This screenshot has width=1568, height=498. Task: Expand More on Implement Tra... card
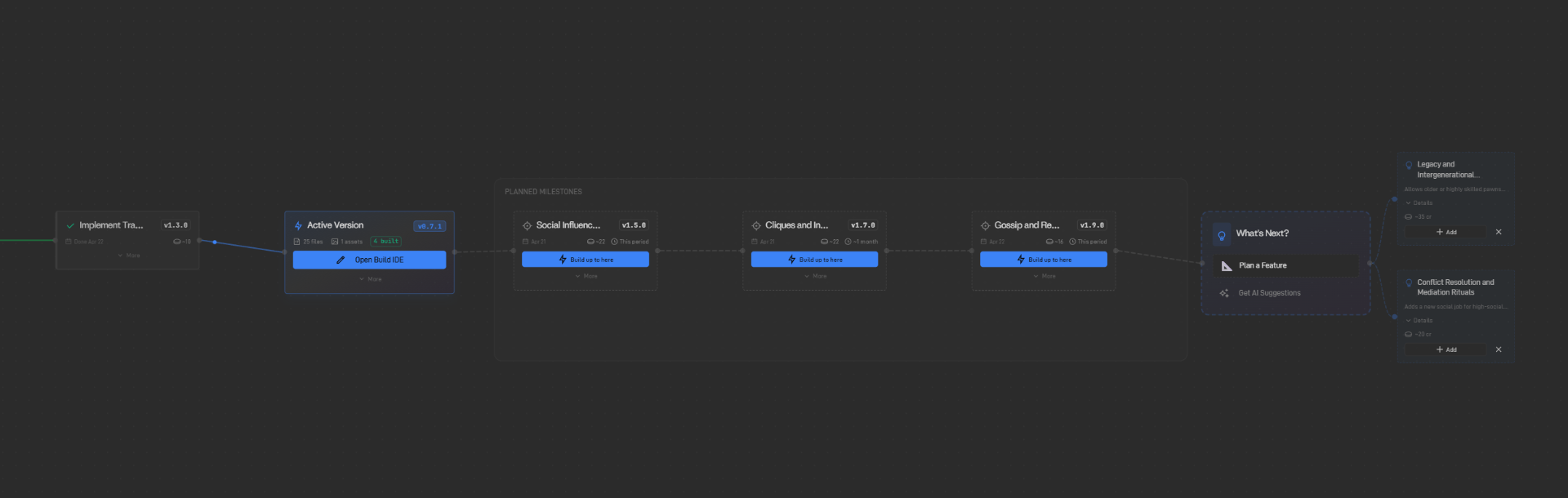click(x=129, y=256)
